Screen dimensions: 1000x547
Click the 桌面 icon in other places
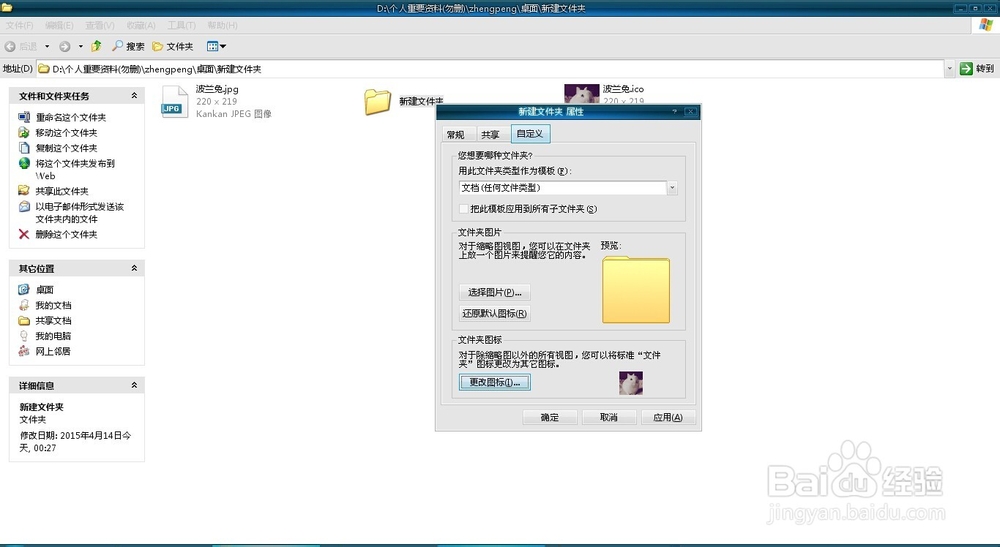tap(24, 289)
